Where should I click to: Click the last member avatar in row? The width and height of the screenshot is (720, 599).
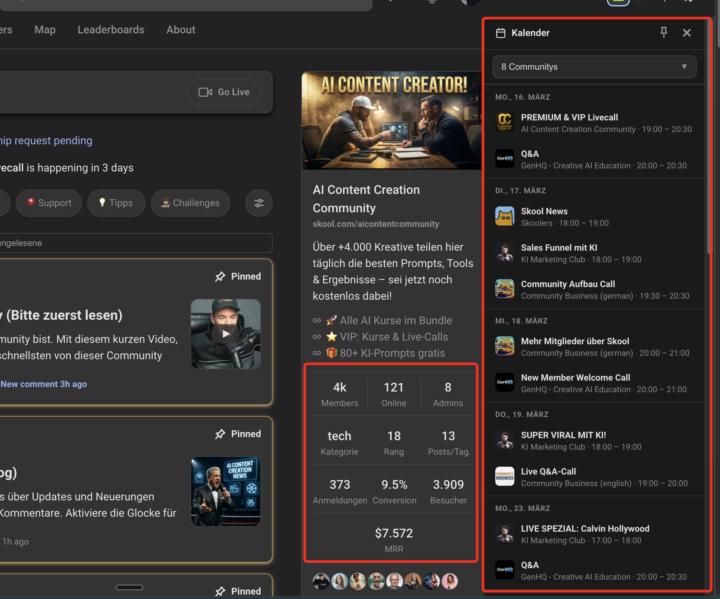pos(450,582)
